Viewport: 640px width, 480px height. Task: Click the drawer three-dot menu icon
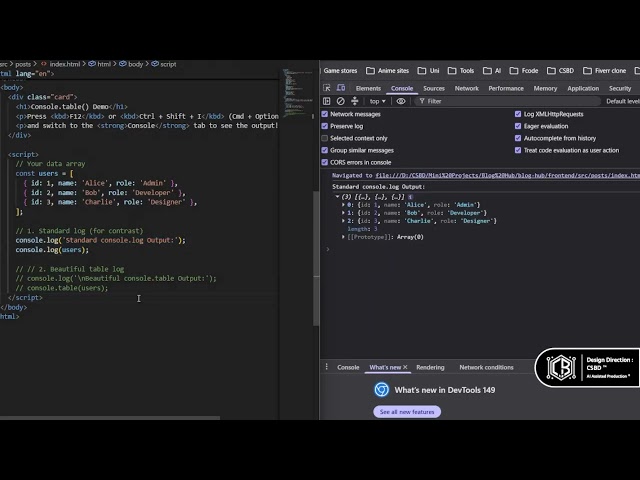[327, 367]
